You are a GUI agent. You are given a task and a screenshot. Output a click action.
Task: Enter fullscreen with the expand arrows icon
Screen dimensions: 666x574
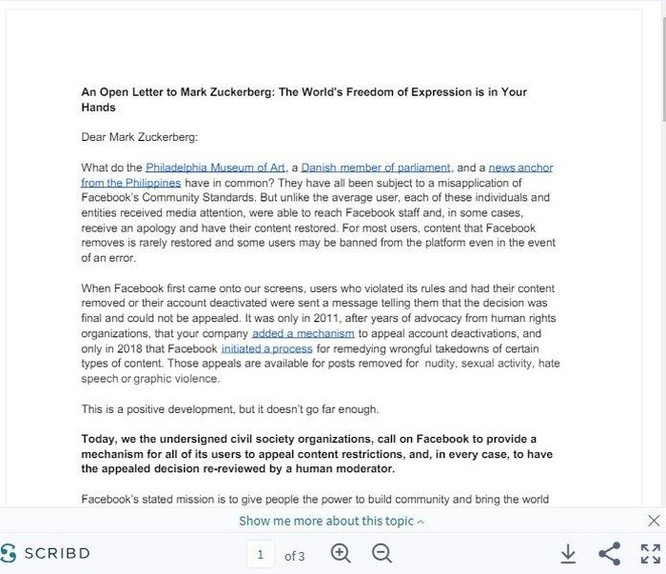point(650,554)
